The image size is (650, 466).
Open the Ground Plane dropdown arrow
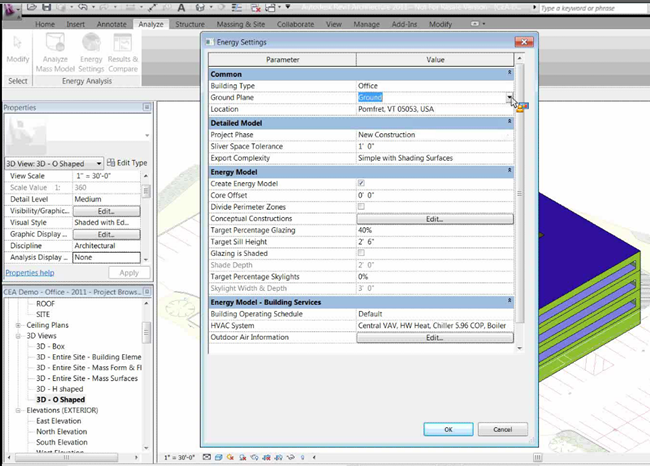coord(509,97)
